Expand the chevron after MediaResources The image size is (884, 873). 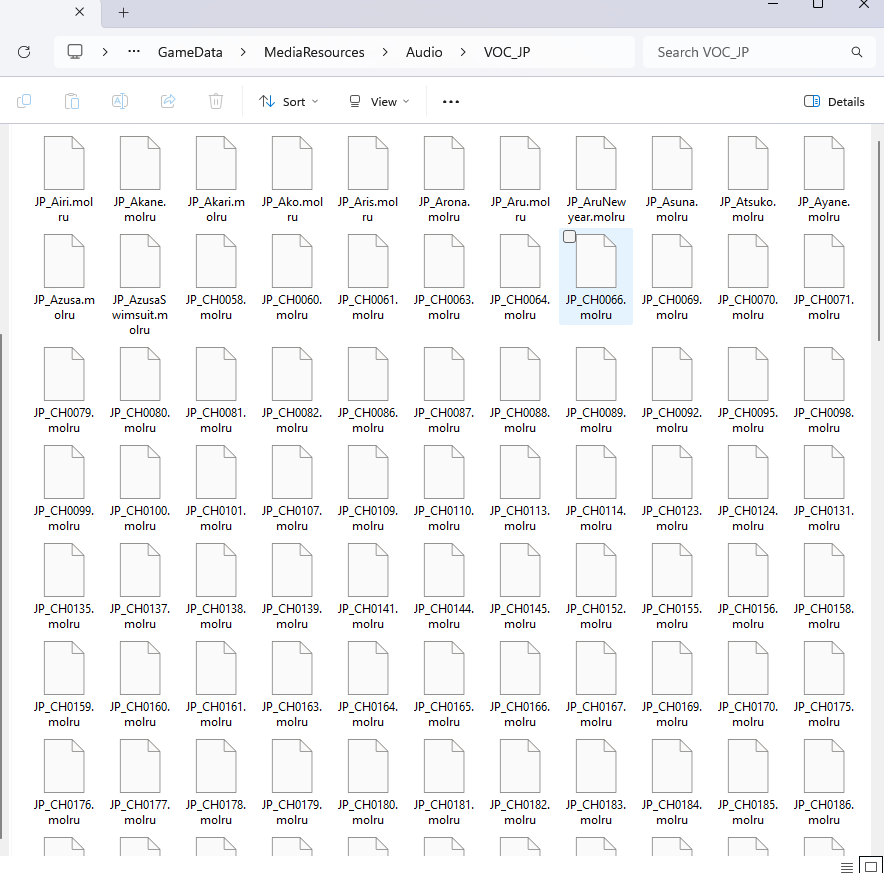point(385,52)
